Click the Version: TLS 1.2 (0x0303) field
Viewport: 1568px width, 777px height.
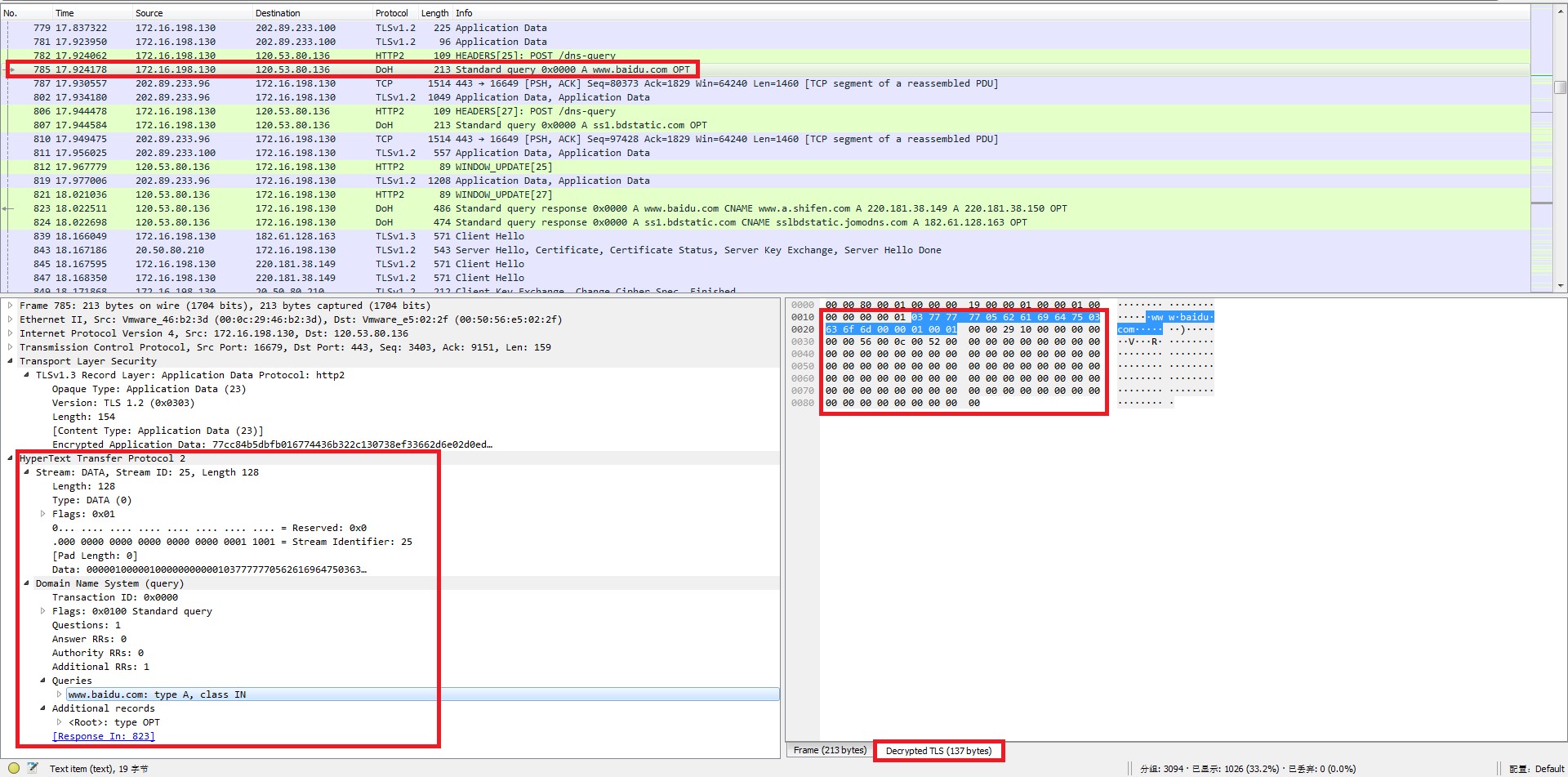click(123, 403)
